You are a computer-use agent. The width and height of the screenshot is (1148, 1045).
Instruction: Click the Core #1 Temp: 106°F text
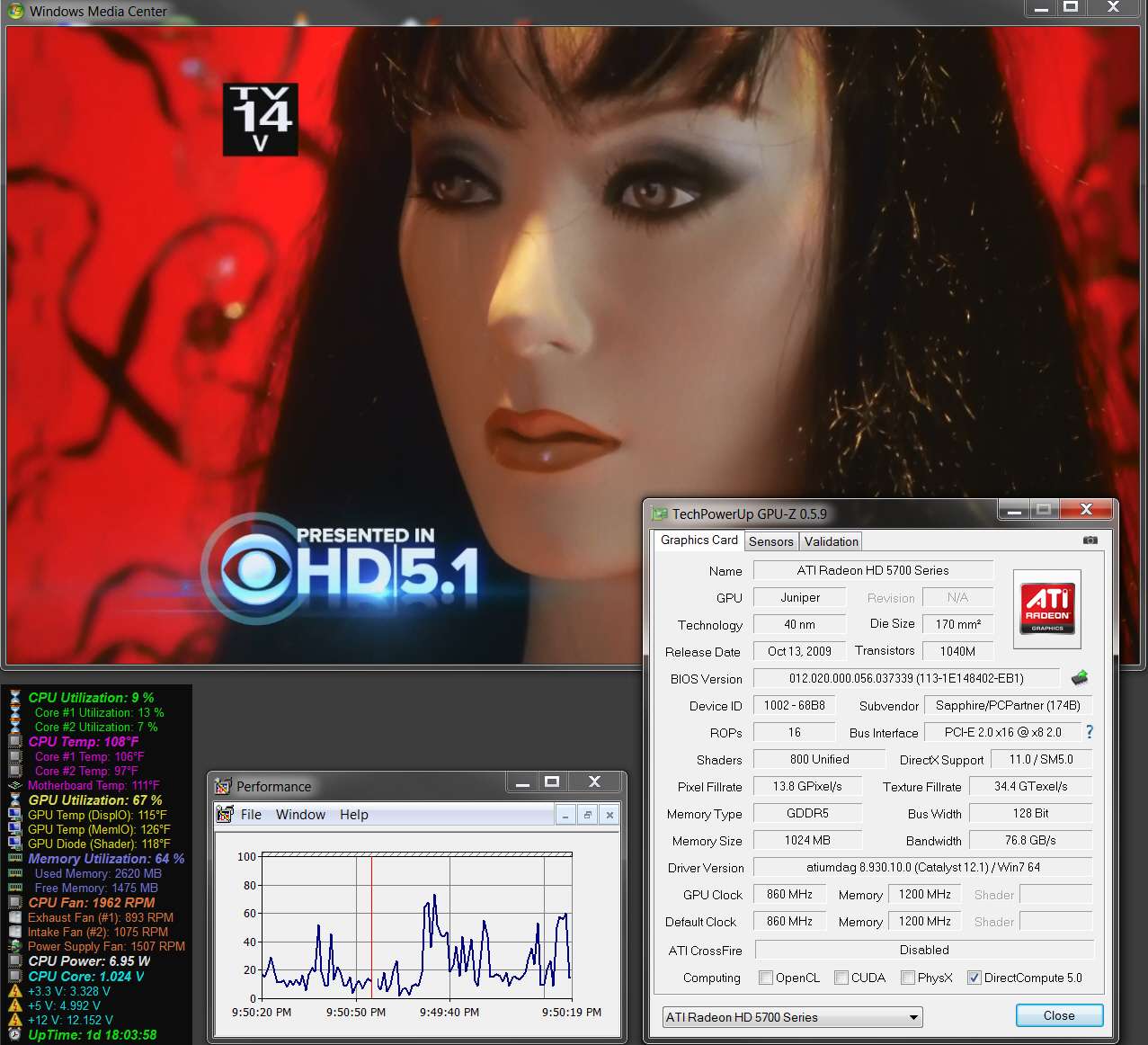pos(89,756)
